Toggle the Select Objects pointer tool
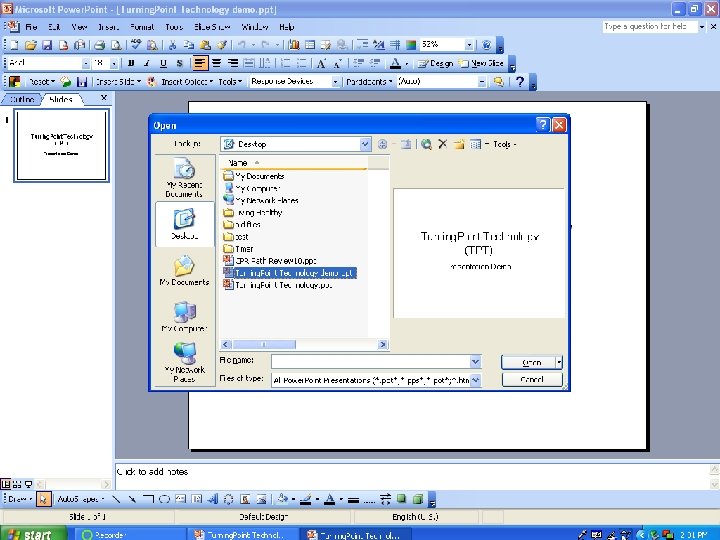720x540 pixels. tap(43, 499)
